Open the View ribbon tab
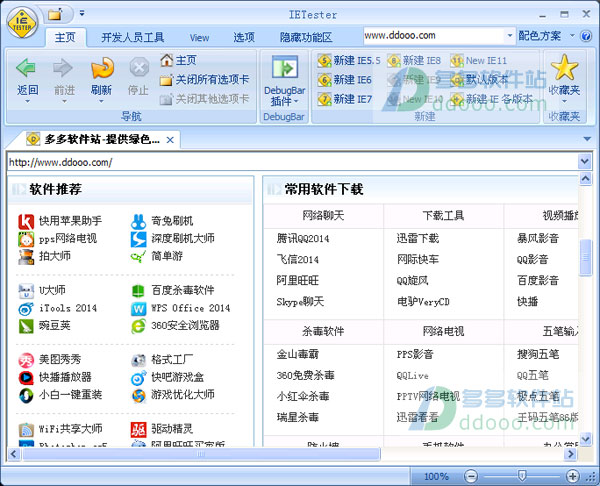This screenshot has height=486, width=600. coord(199,38)
